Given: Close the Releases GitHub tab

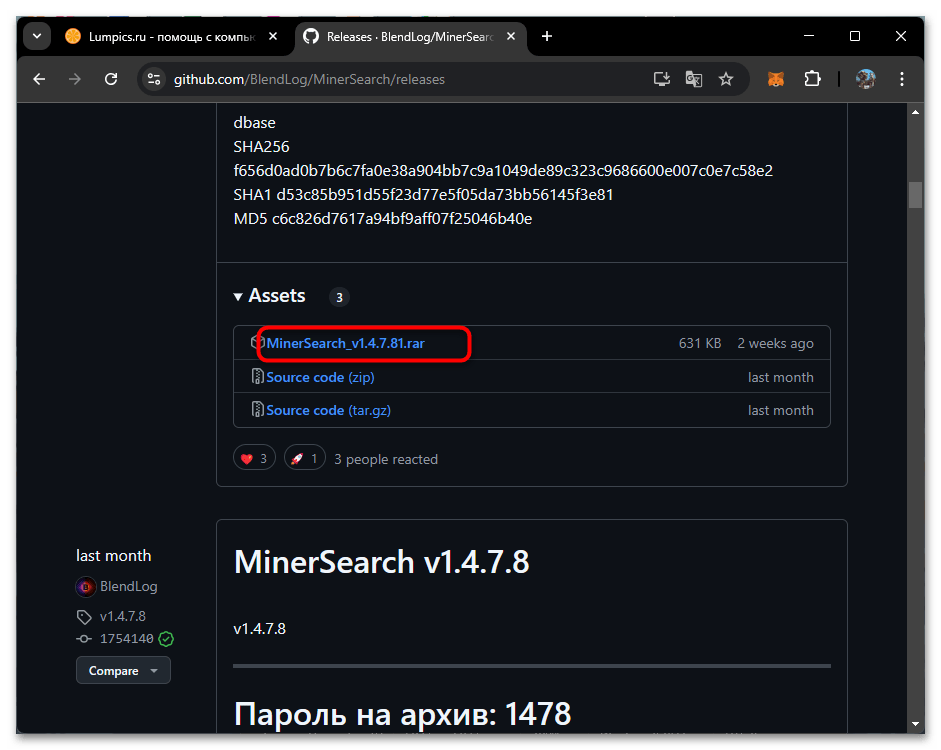Looking at the screenshot, I should pos(511,37).
